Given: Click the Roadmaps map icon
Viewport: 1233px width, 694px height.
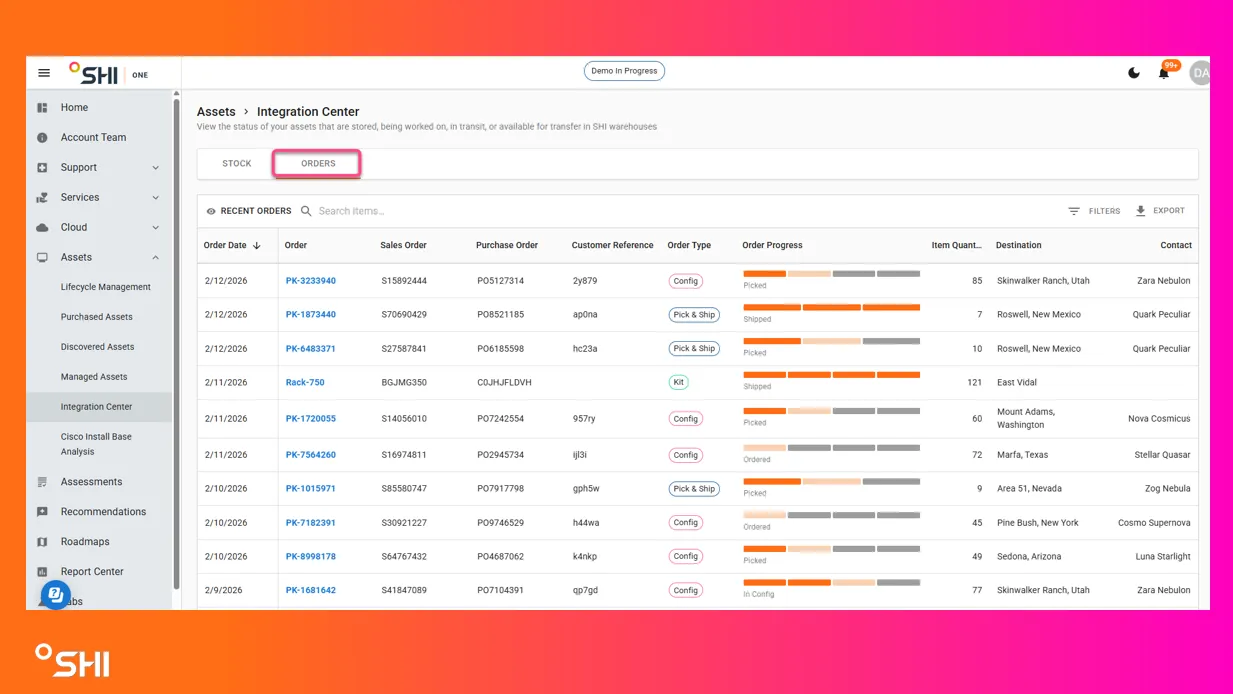Looking at the screenshot, I should [x=42, y=542].
